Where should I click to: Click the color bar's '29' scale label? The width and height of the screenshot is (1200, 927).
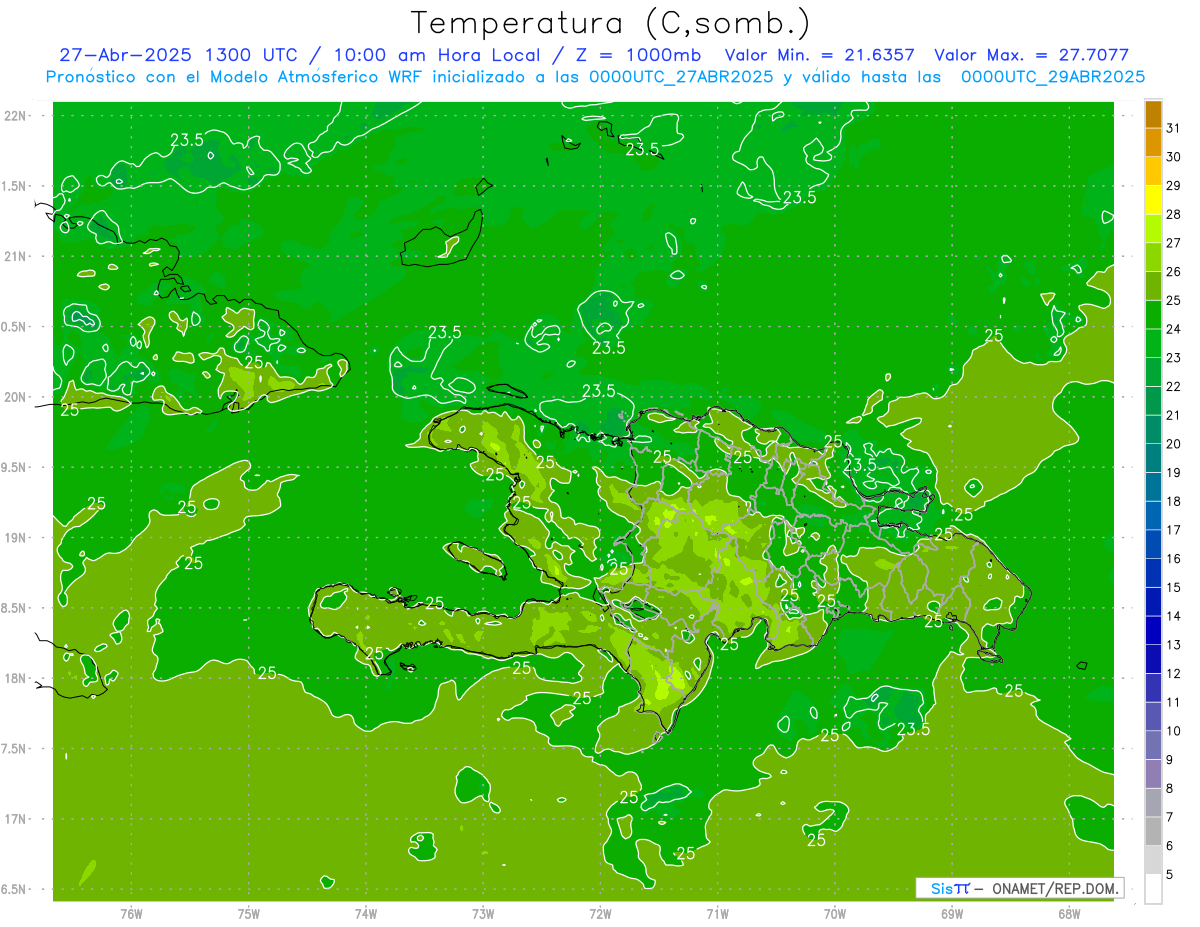1174,186
